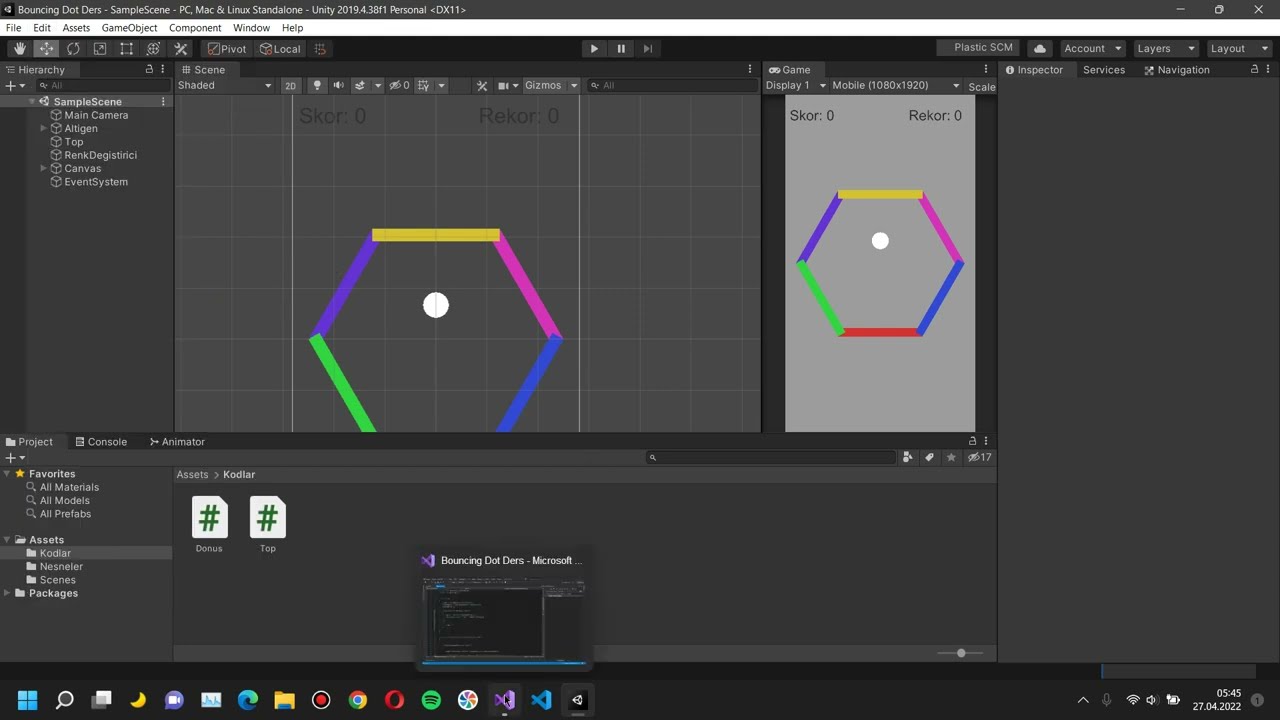
Task: Select the Rotate tool
Action: pos(73,48)
